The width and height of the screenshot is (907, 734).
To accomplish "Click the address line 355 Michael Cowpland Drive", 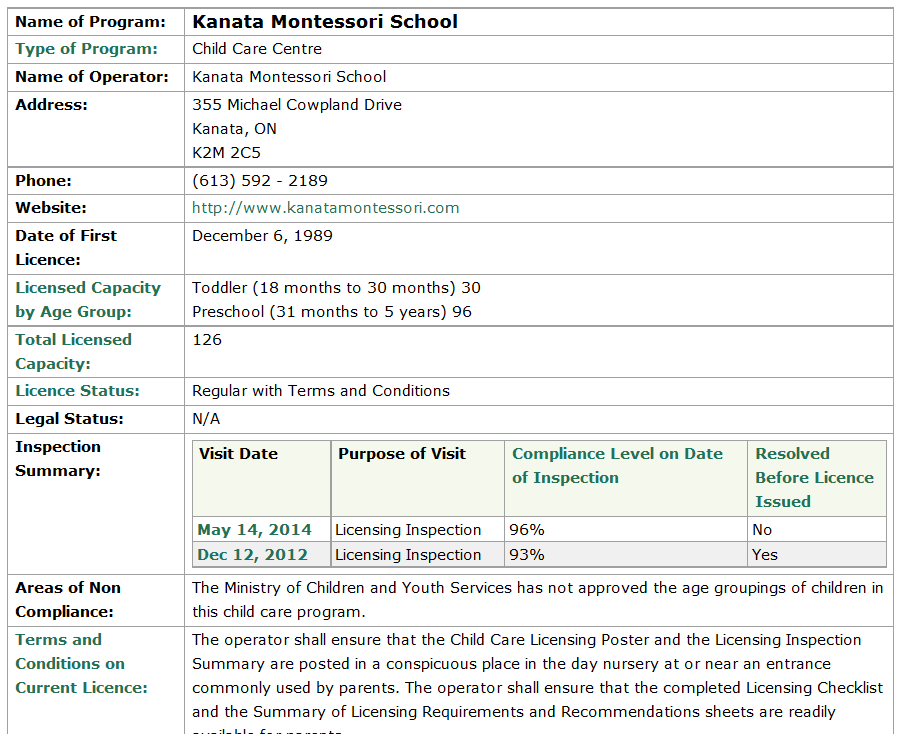I will click(x=296, y=105).
